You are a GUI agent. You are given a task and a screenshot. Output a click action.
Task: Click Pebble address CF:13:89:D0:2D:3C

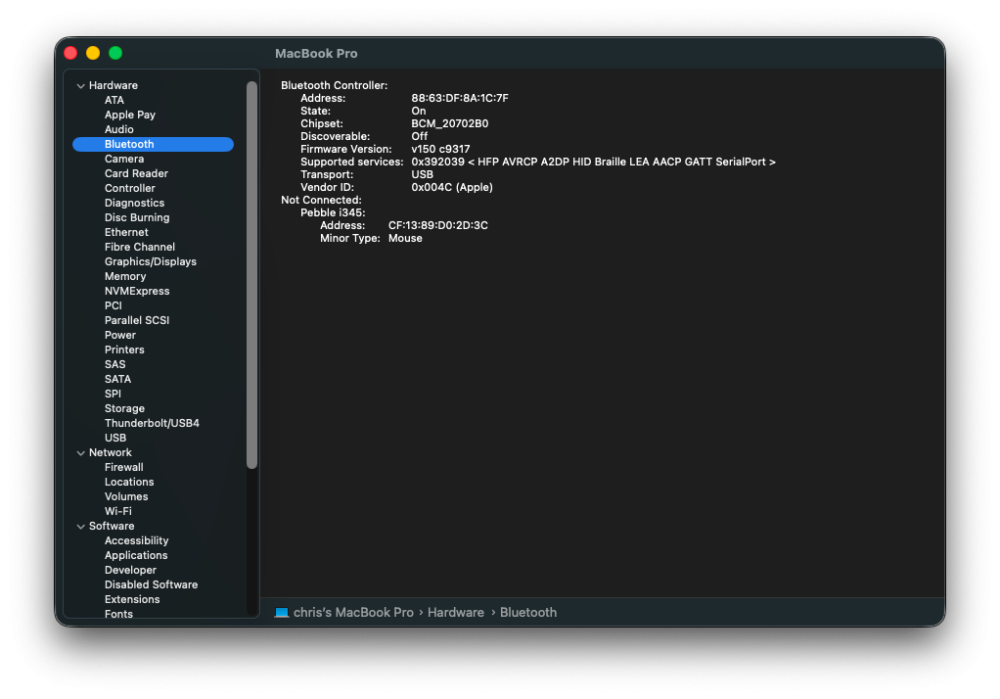(x=438, y=226)
